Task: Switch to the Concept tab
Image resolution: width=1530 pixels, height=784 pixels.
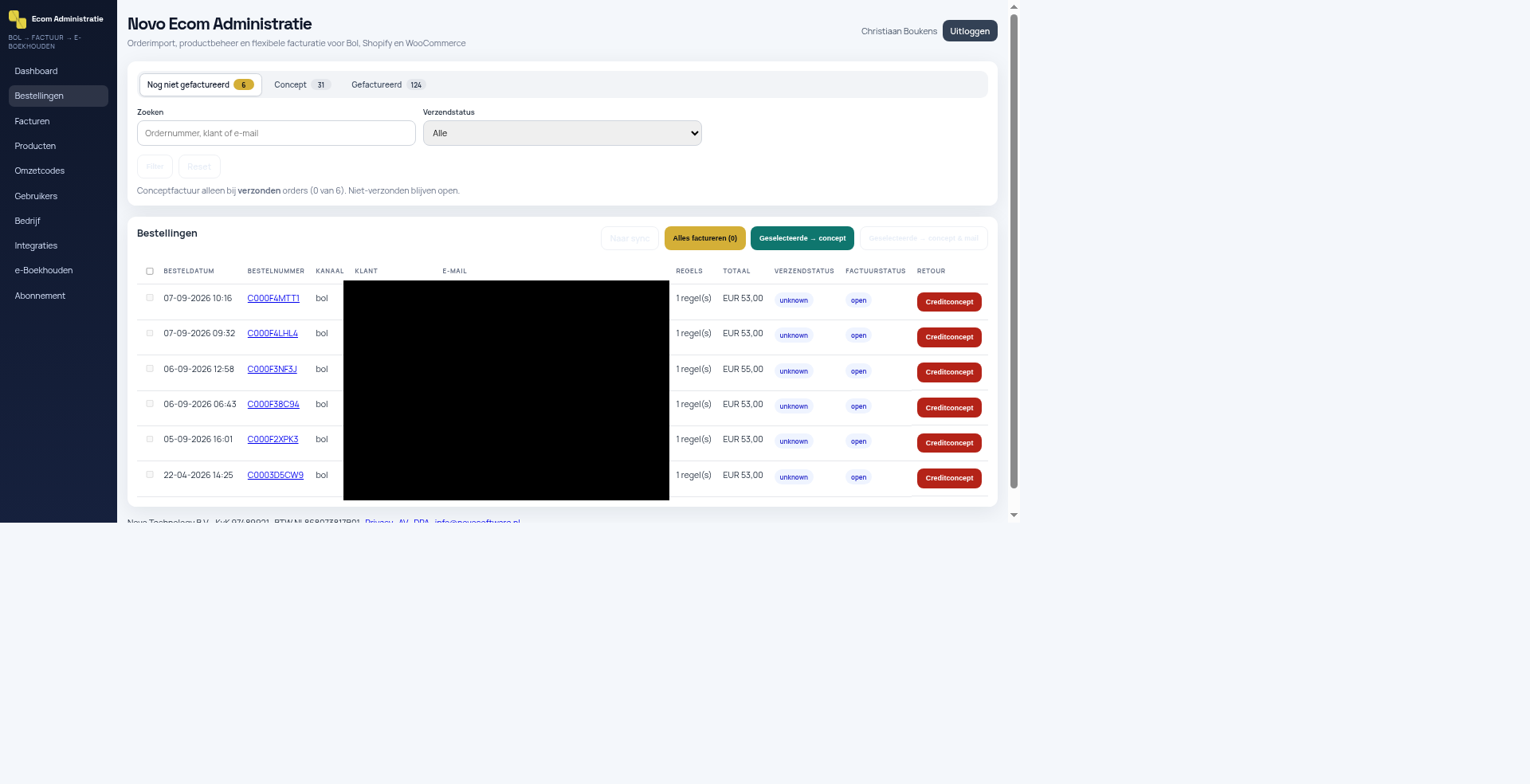Action: pyautogui.click(x=302, y=84)
